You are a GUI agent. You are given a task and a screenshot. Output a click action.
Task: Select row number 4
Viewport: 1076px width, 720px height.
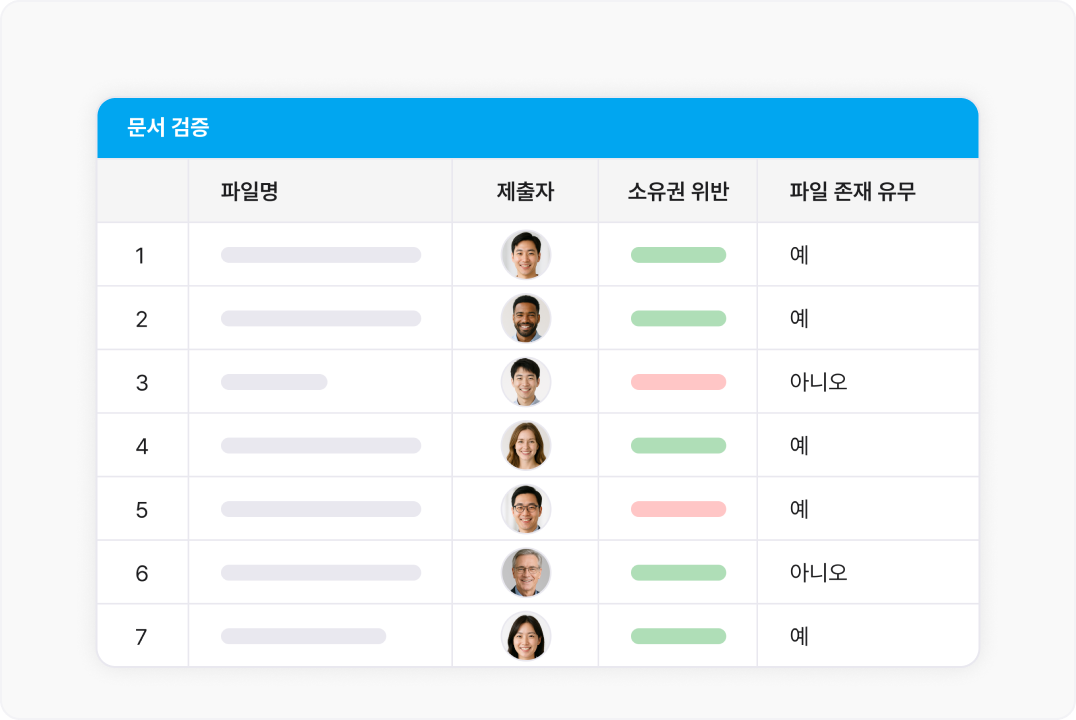click(x=141, y=446)
